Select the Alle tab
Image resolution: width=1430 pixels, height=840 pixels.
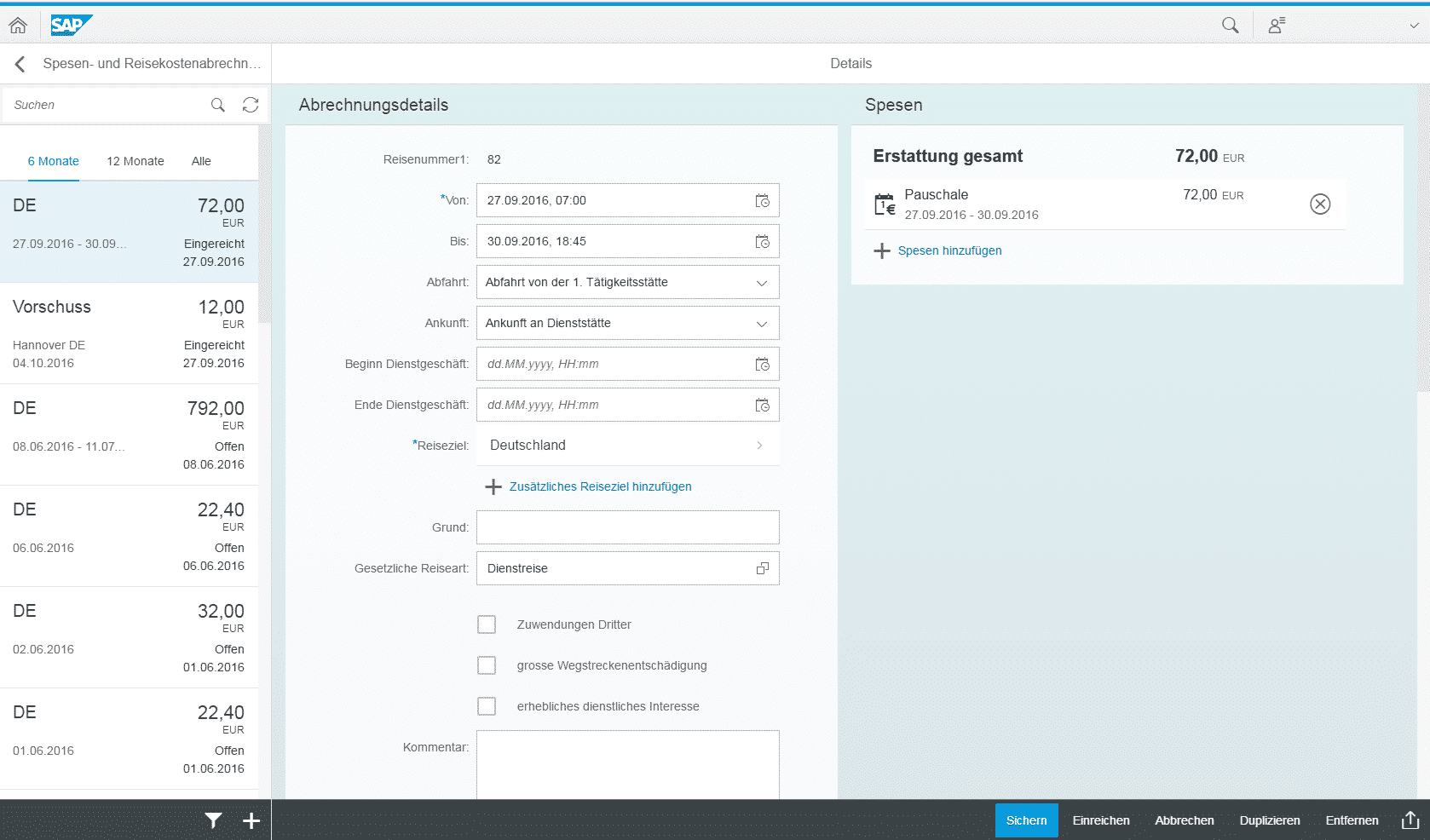tap(201, 160)
